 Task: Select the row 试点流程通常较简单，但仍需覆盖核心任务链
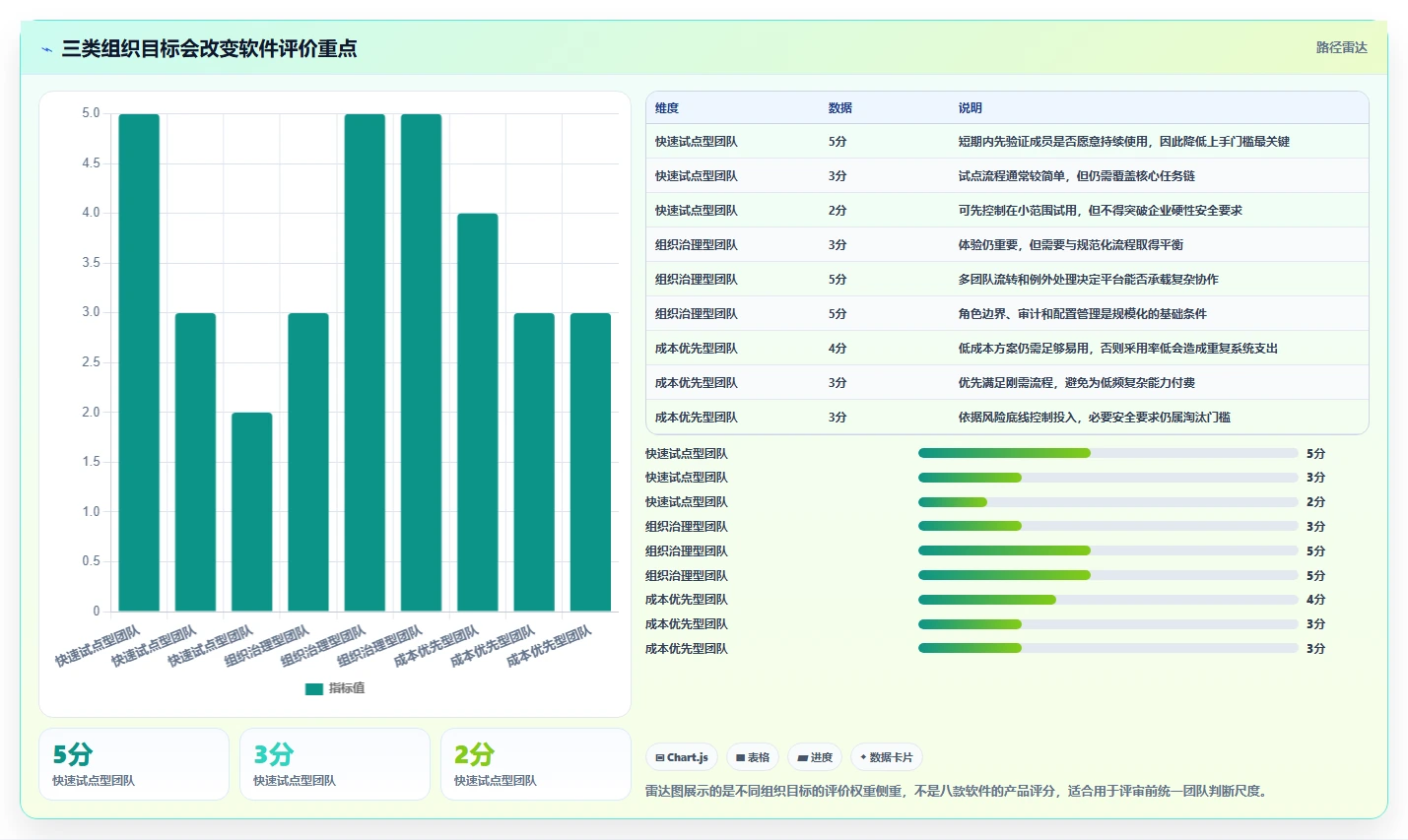coord(1007,176)
